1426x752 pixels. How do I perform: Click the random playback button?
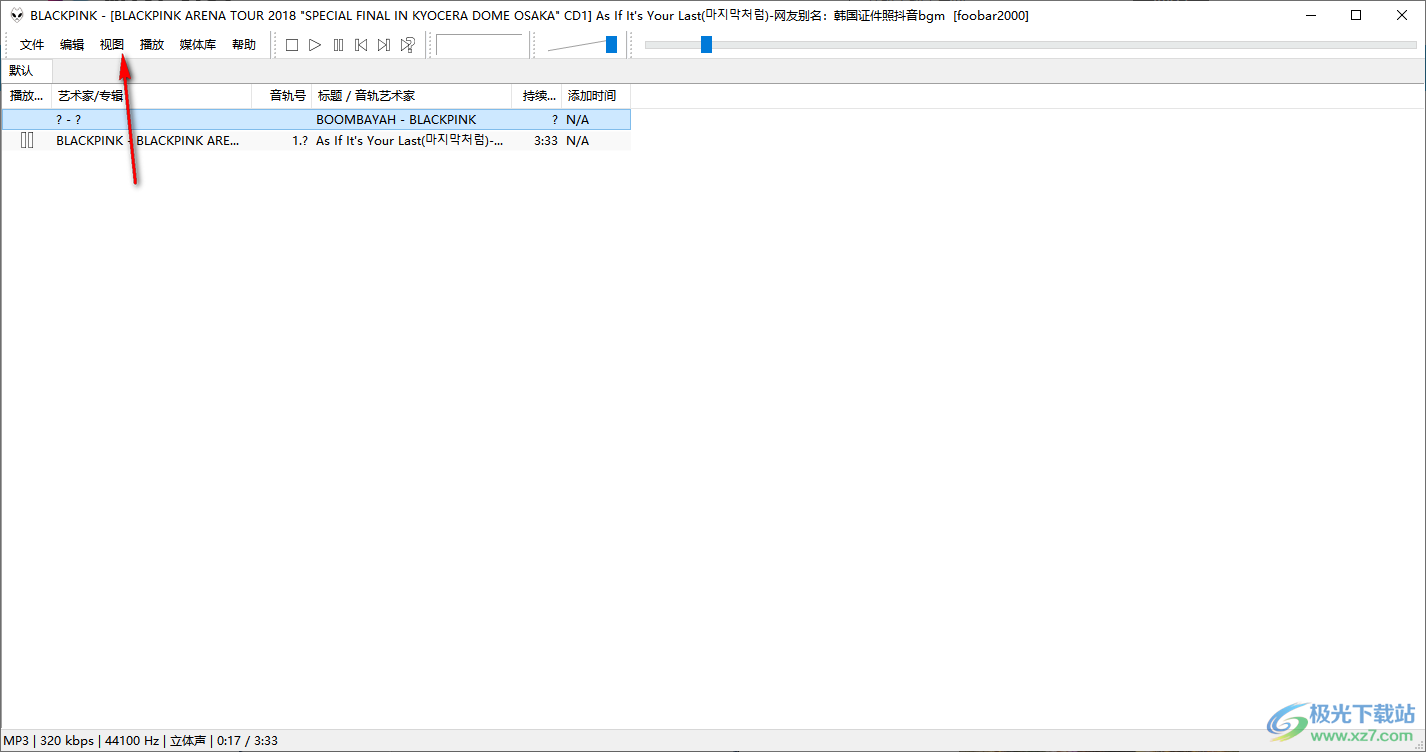tap(407, 45)
